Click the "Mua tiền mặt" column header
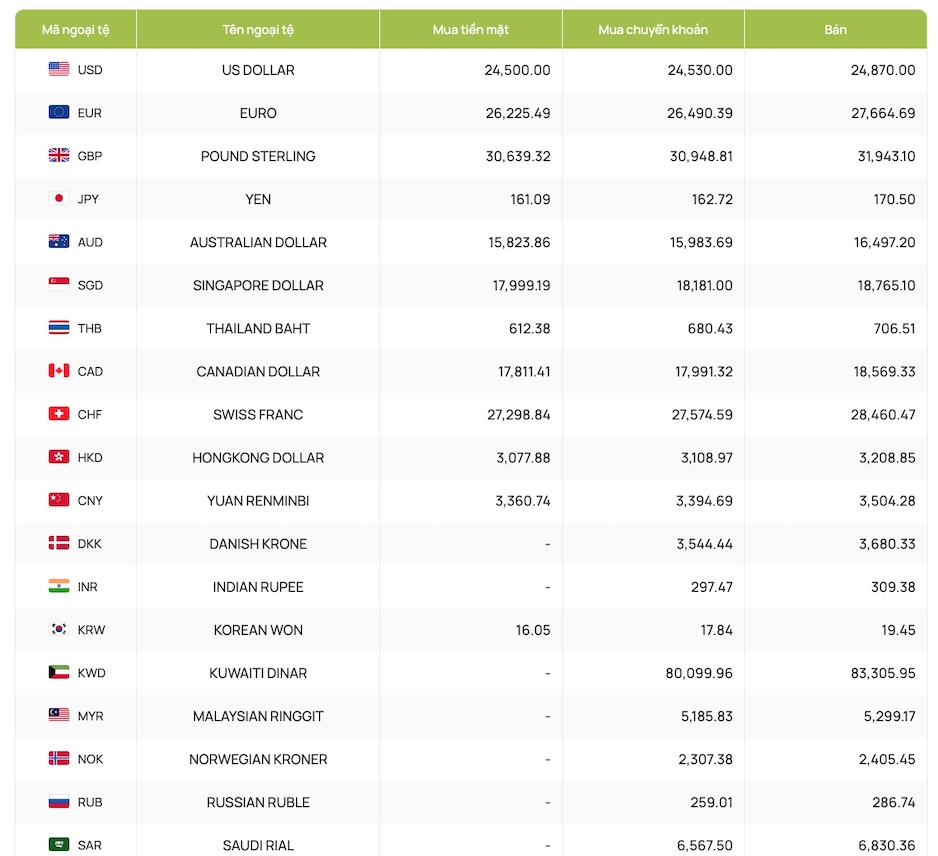The width and height of the screenshot is (938, 856). click(471, 30)
